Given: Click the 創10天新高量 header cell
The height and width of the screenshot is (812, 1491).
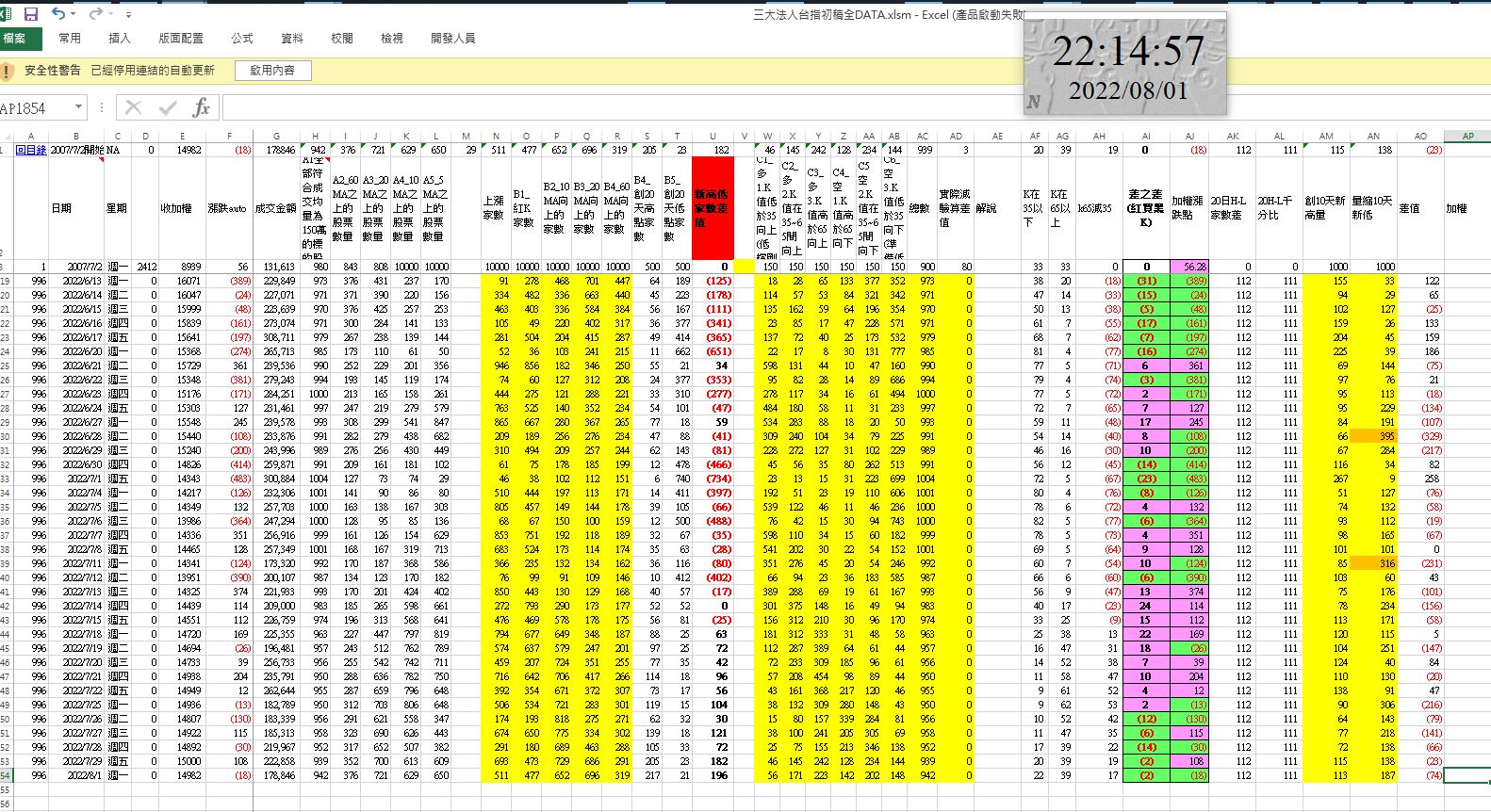Looking at the screenshot, I should coord(1326,208).
